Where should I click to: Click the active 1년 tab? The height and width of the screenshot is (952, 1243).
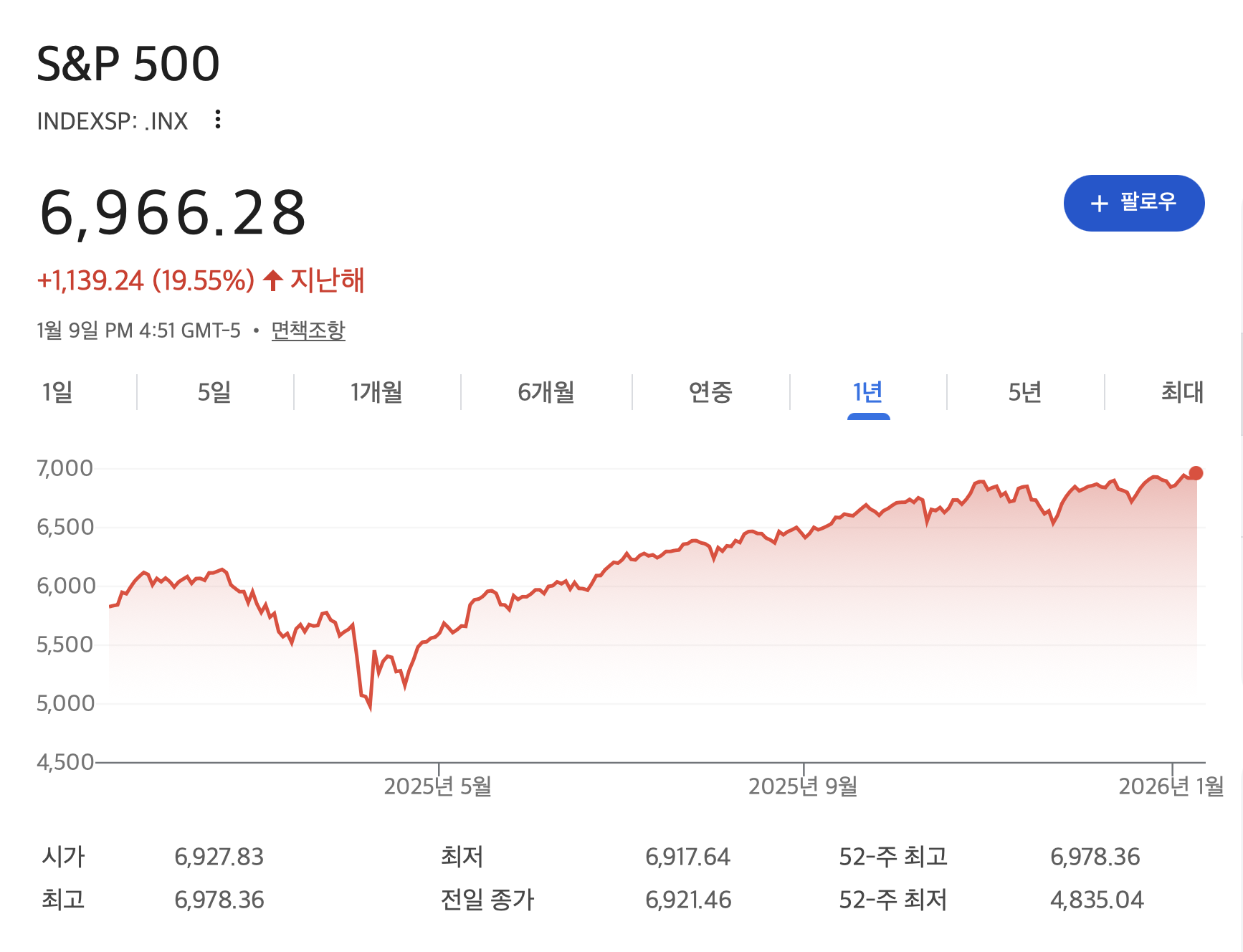(x=867, y=392)
